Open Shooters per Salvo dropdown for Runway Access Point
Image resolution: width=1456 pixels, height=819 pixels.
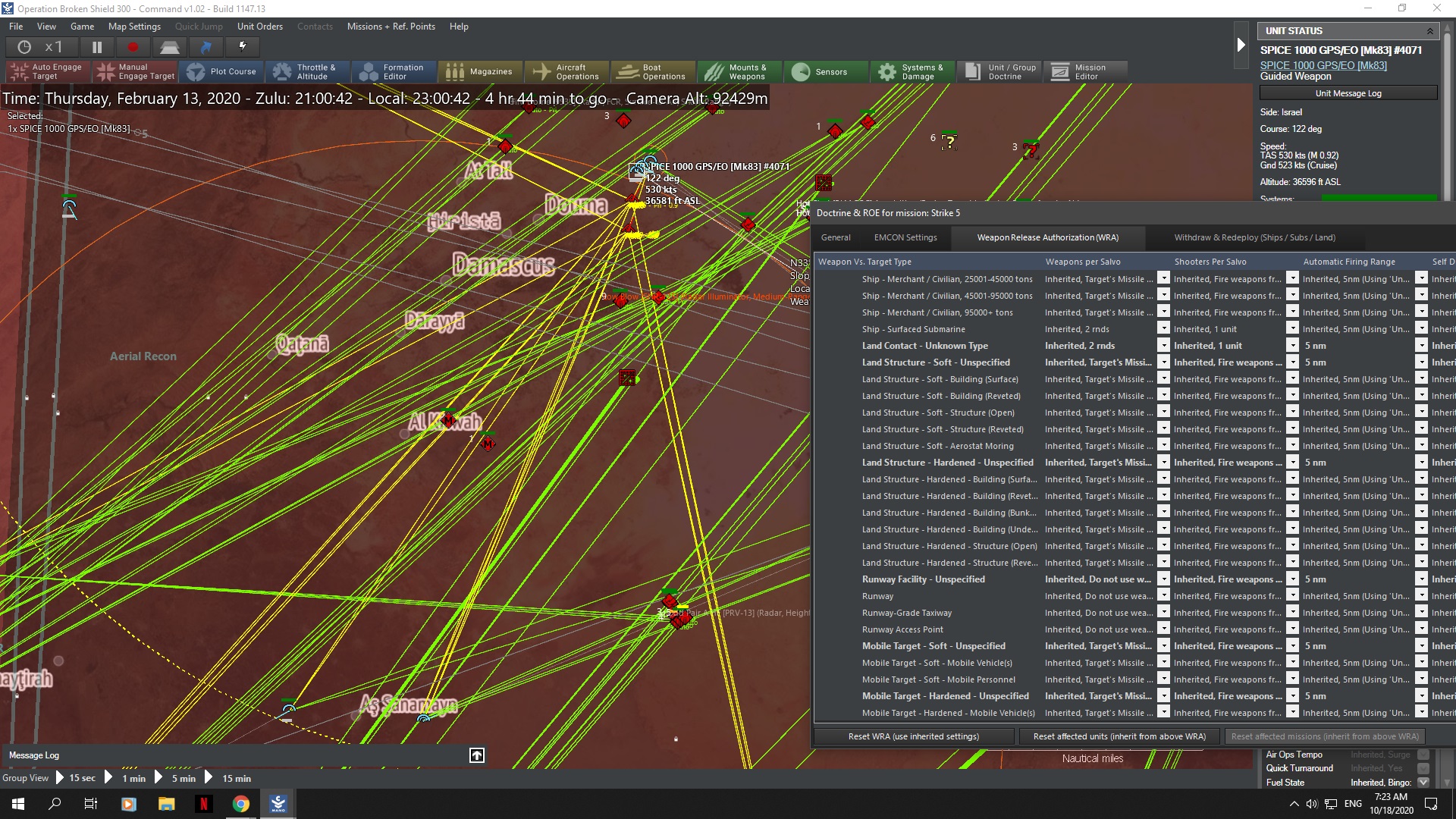coord(1292,629)
